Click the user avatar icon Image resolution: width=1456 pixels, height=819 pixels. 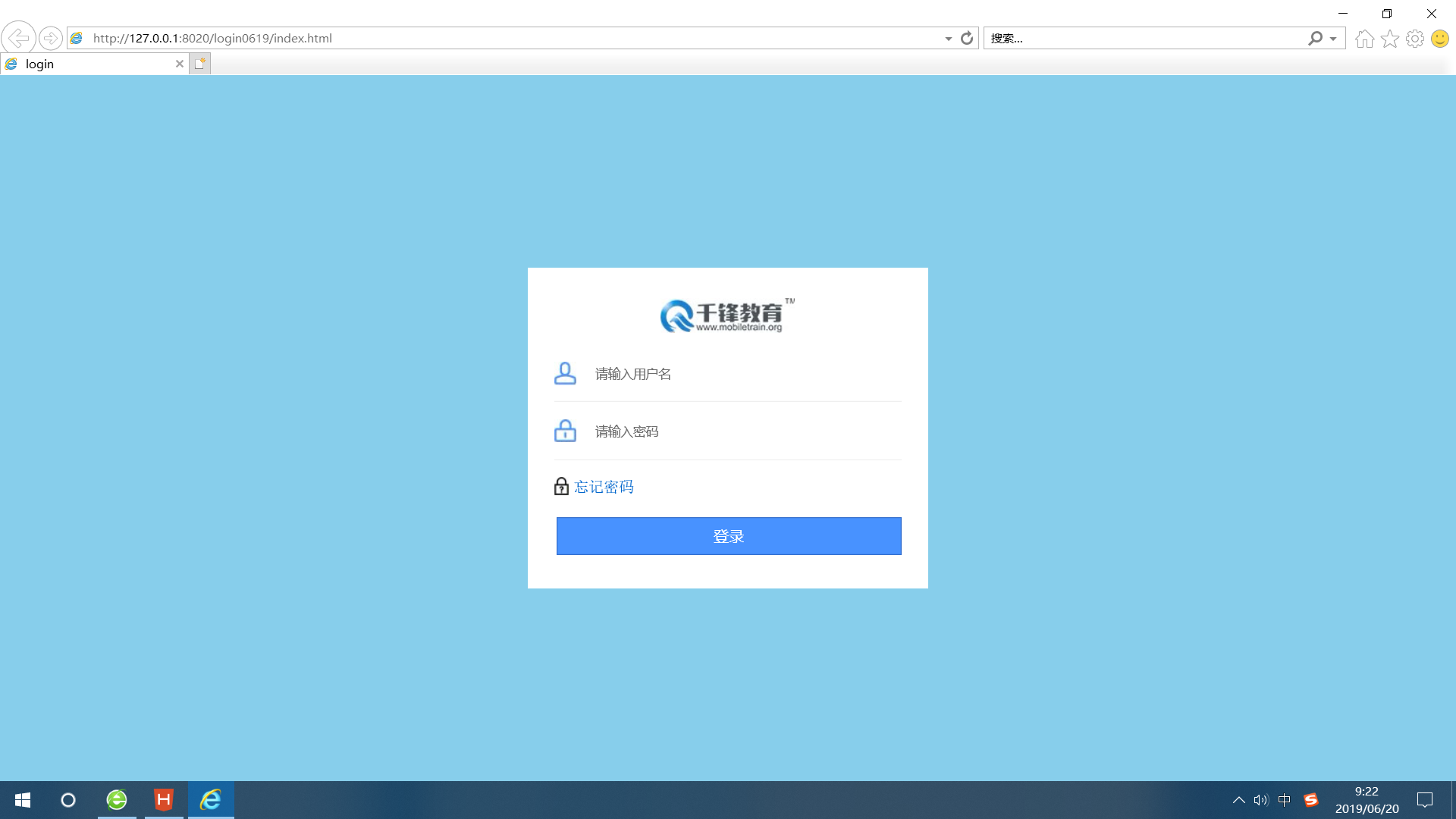point(565,373)
